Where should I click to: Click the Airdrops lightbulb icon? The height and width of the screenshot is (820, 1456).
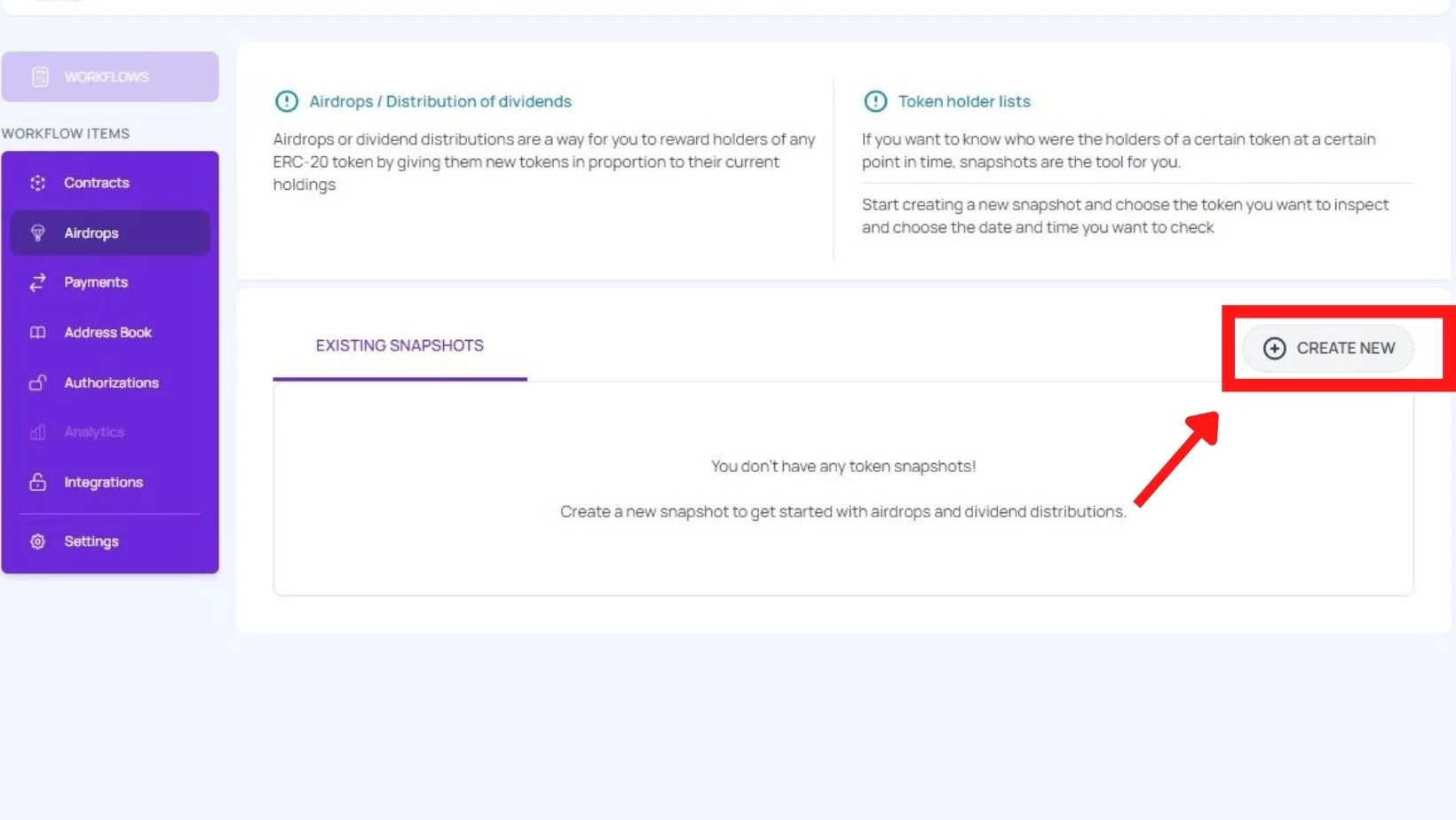coord(37,233)
